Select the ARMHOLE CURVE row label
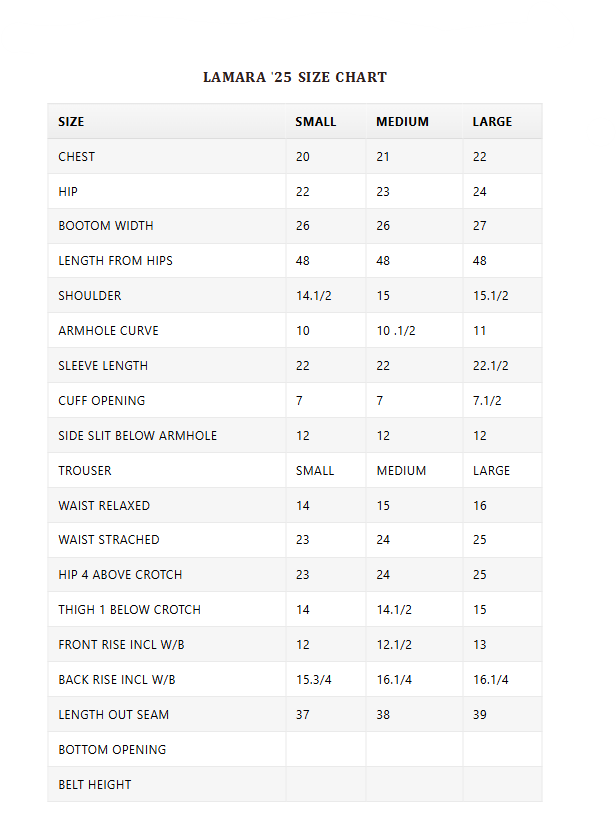Viewport: 616px width, 813px height. [x=108, y=331]
